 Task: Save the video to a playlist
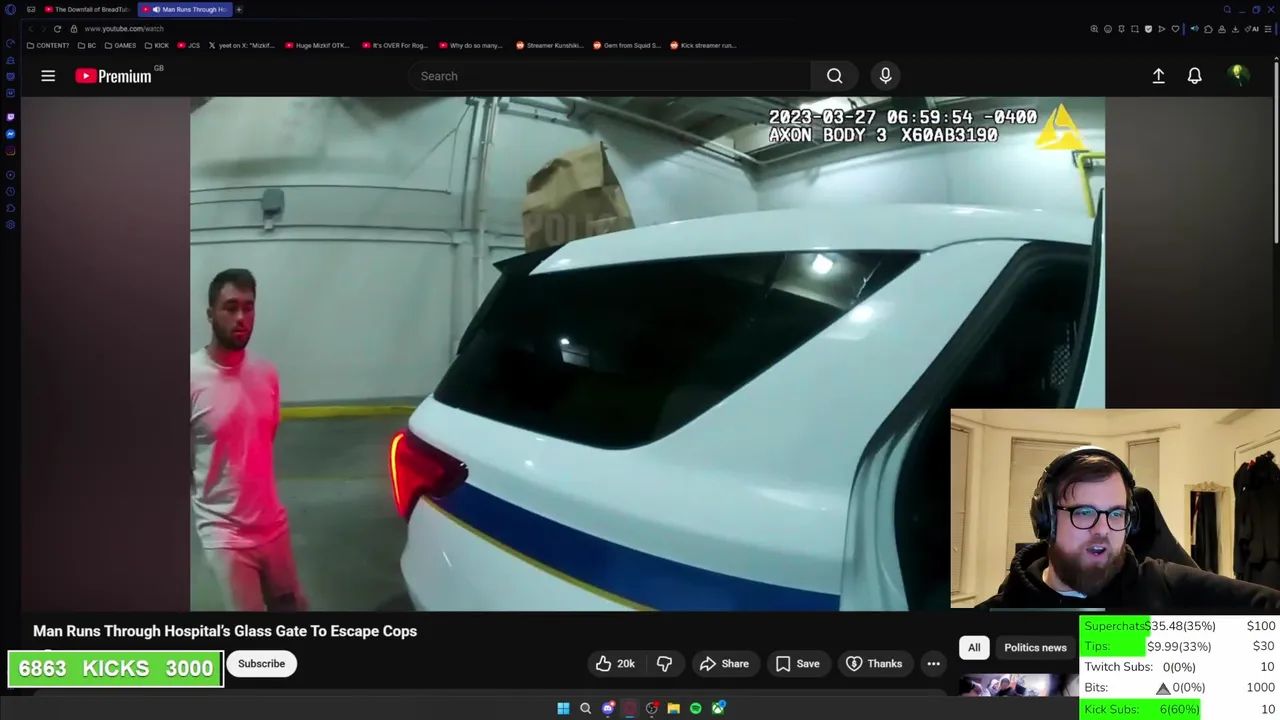pyautogui.click(x=797, y=664)
